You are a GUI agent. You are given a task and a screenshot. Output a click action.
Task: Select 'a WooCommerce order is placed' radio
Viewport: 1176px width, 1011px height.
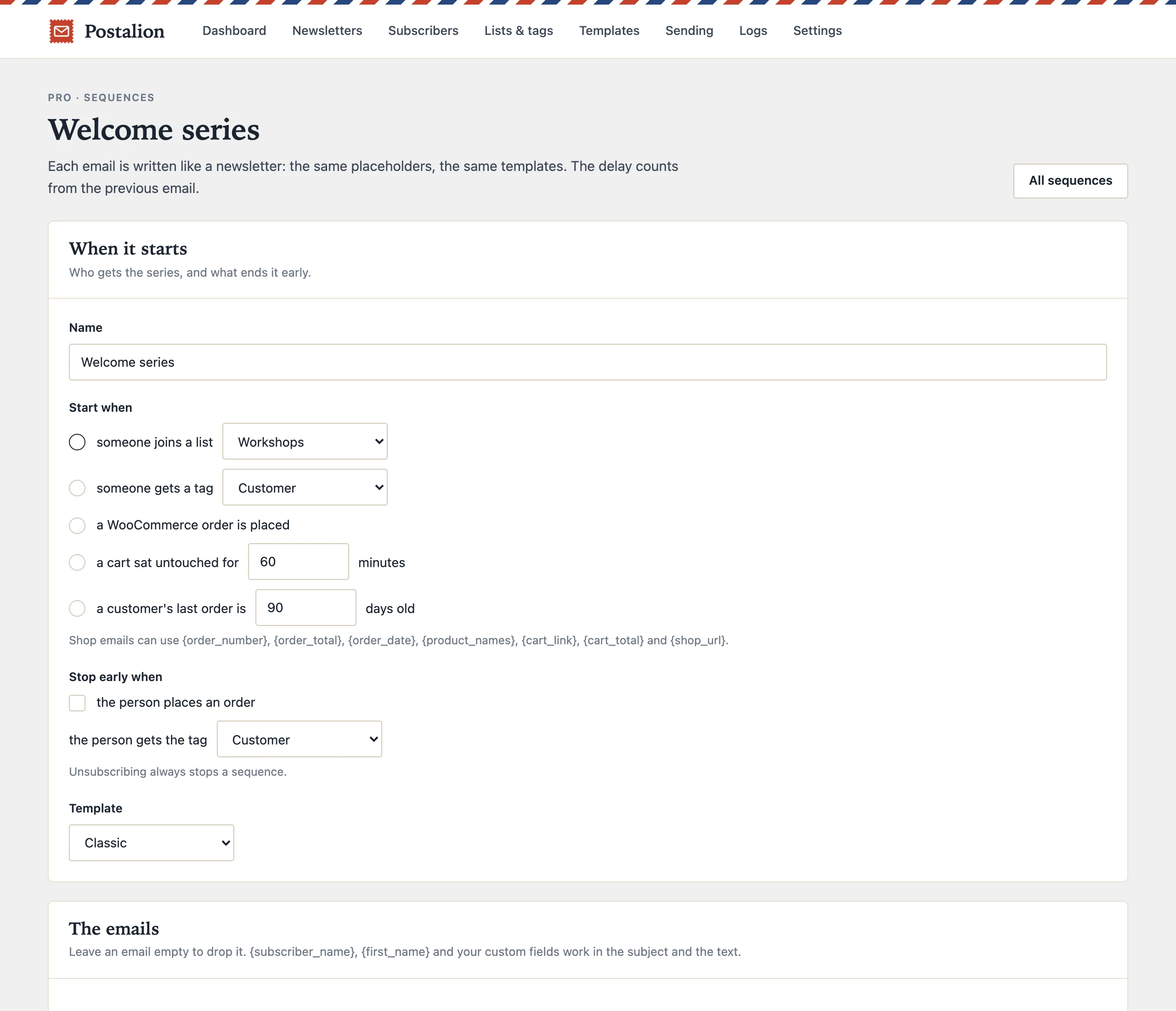[x=77, y=525]
